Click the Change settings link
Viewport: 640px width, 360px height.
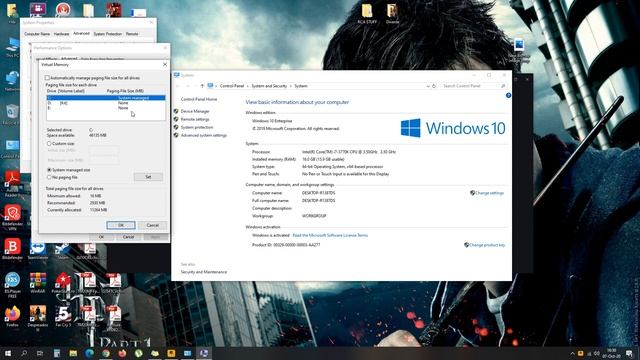point(489,193)
